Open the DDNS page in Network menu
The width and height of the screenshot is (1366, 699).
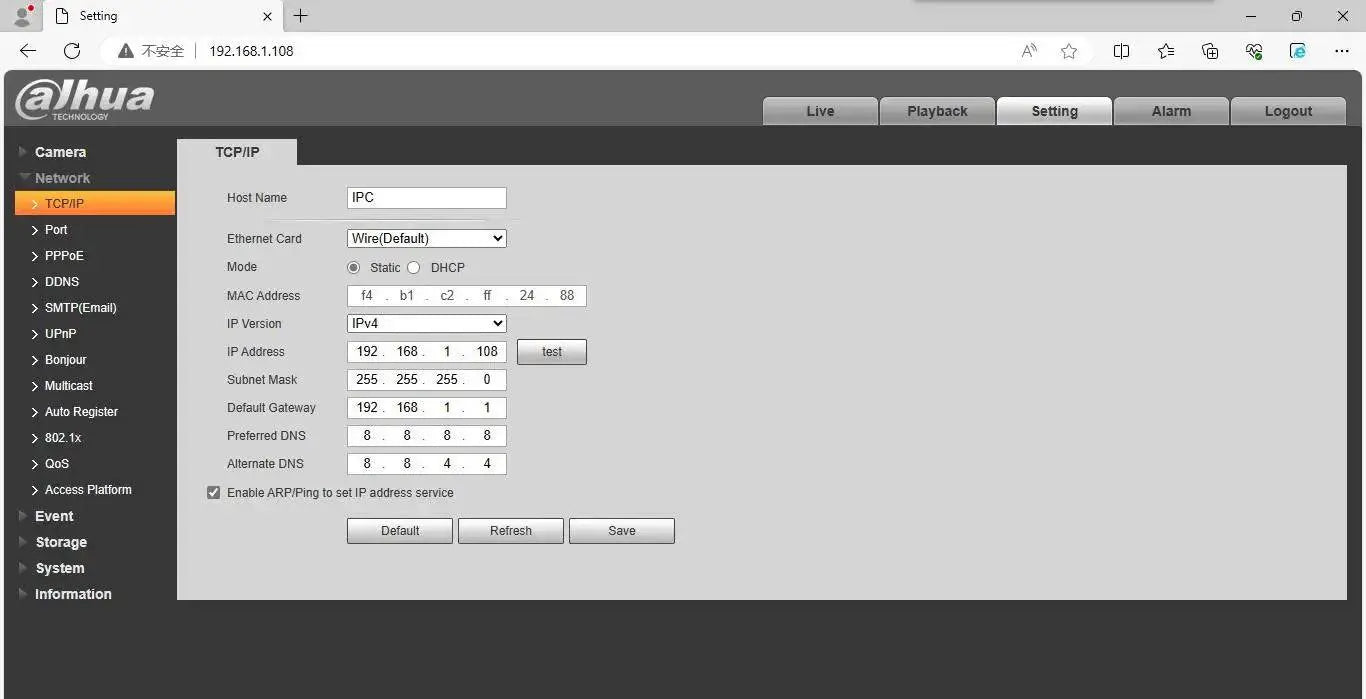62,282
